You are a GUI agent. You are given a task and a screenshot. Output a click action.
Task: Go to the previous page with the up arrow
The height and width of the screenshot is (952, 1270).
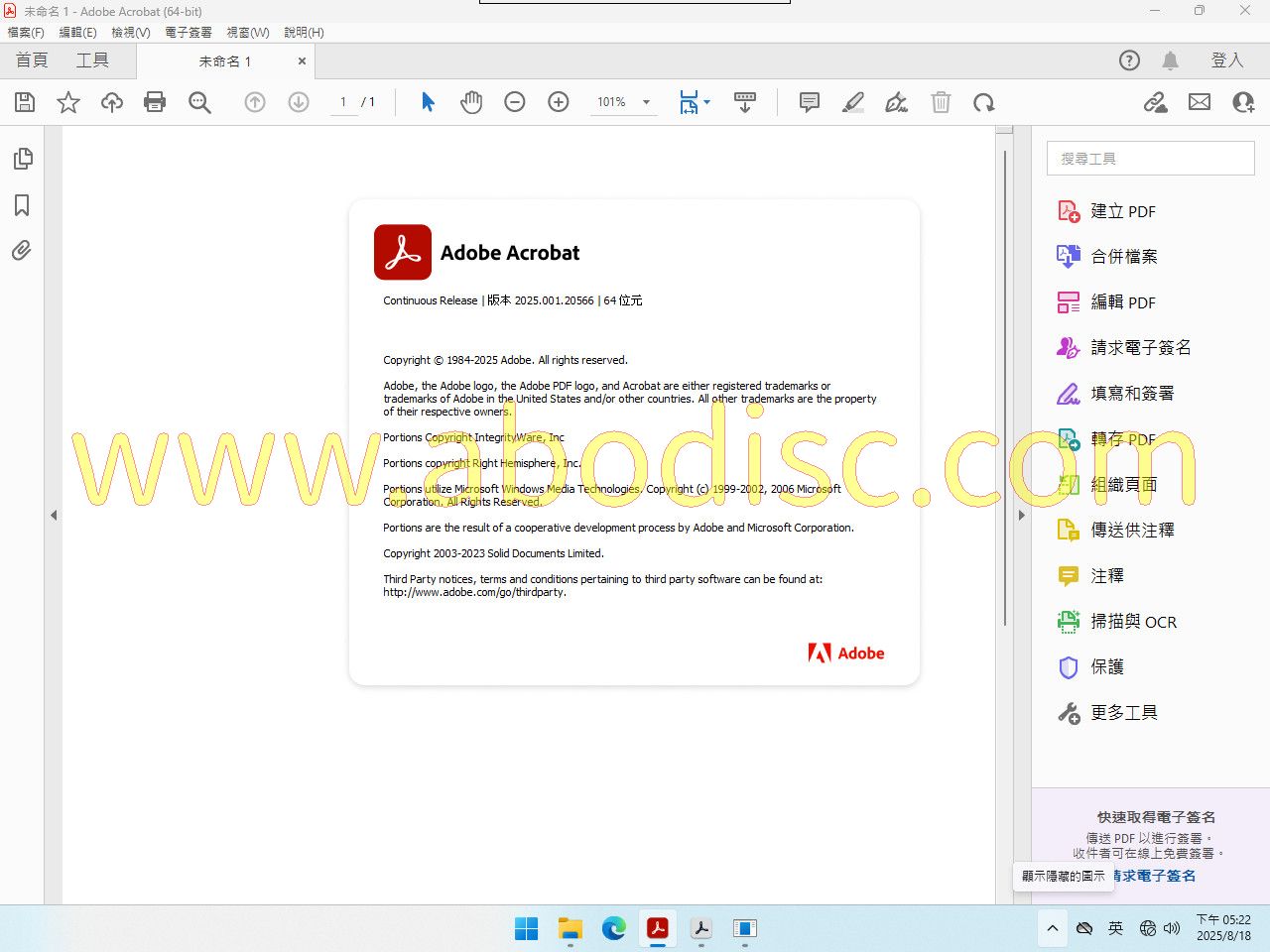255,102
